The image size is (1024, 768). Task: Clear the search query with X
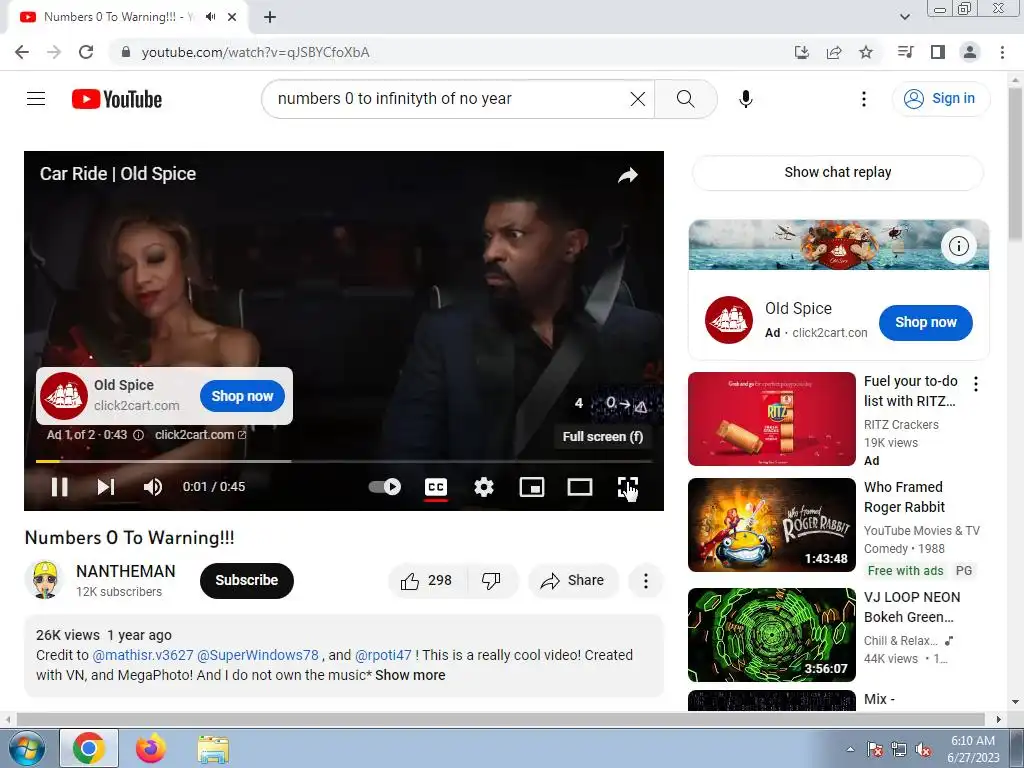click(x=638, y=99)
